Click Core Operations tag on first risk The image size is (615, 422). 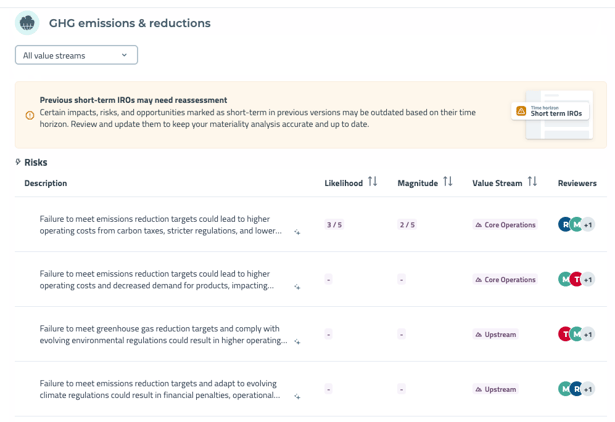pyautogui.click(x=505, y=225)
